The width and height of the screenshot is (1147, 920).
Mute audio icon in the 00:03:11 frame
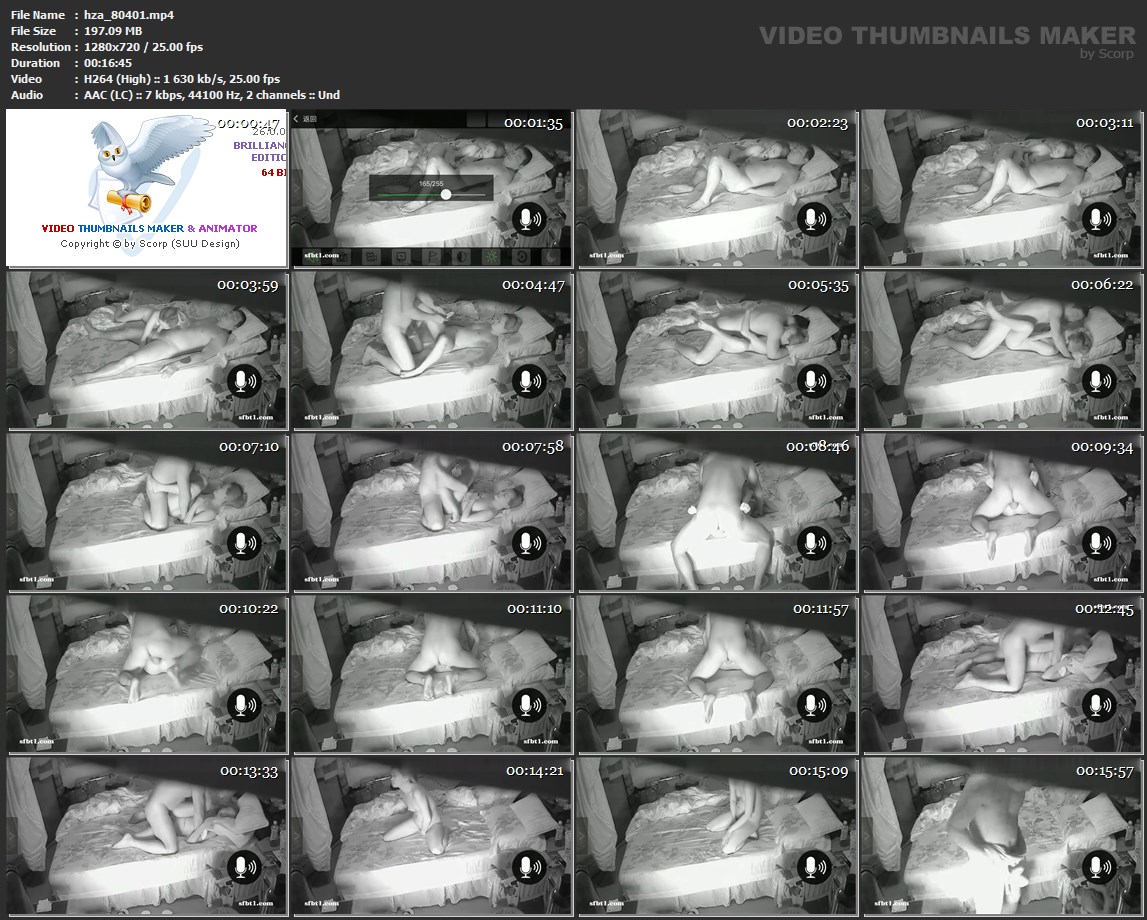[1097, 219]
